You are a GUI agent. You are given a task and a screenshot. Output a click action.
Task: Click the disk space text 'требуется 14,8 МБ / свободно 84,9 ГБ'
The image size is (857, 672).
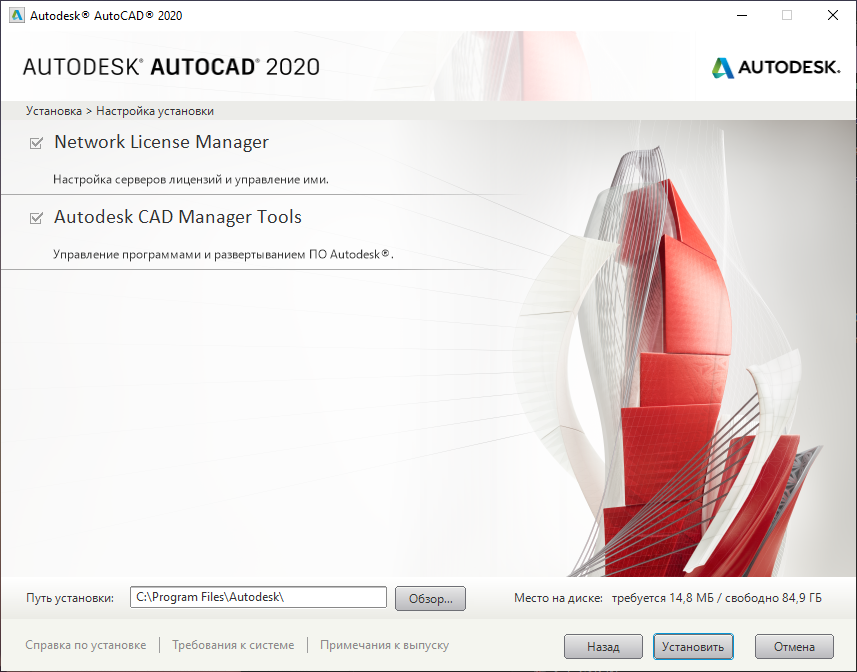717,598
